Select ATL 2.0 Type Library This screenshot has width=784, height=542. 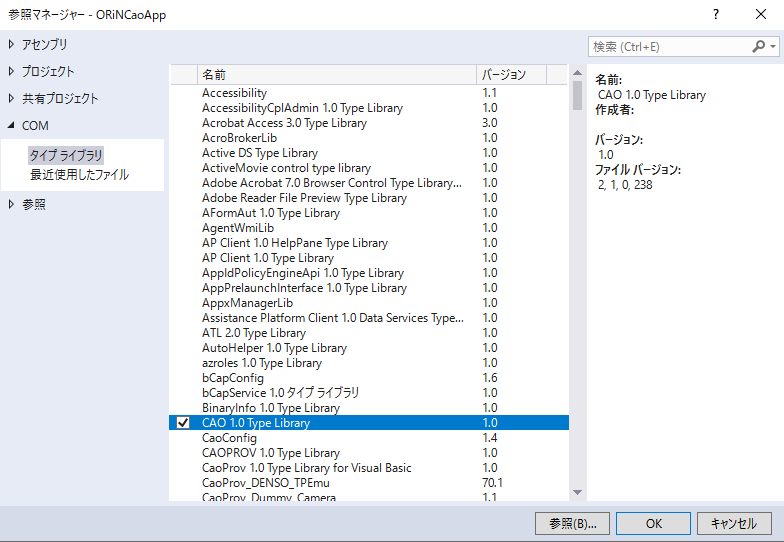pyautogui.click(x=369, y=333)
